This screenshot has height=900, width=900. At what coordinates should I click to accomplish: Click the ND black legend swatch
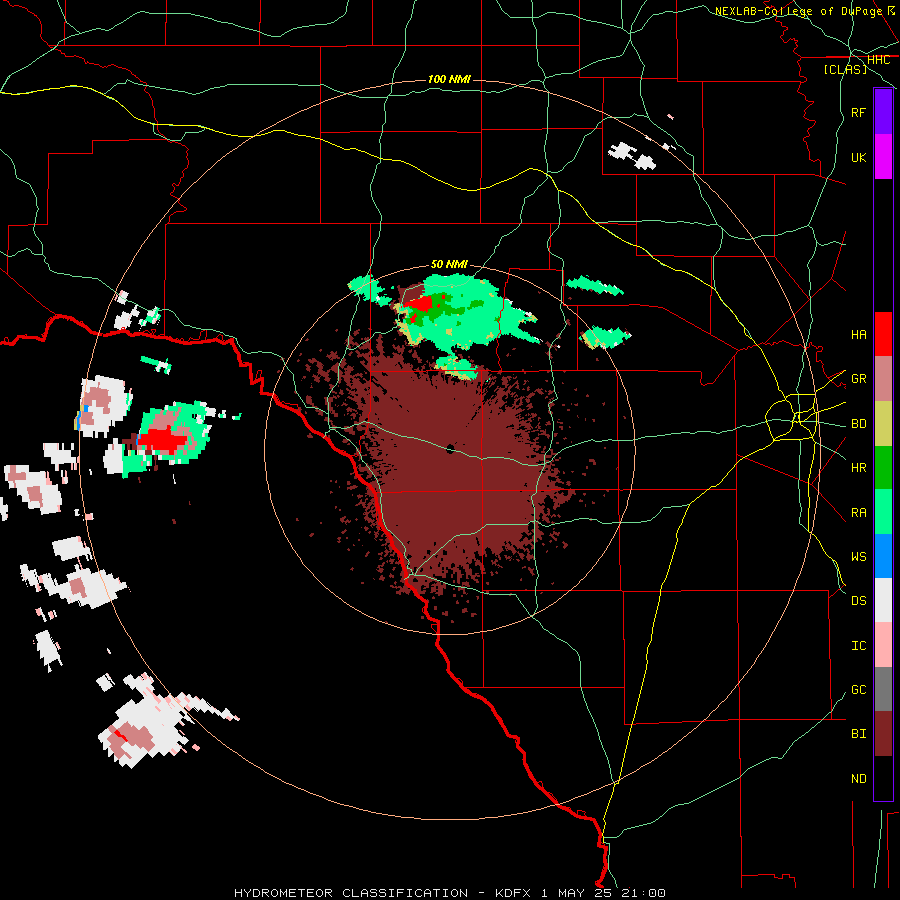coord(883,778)
